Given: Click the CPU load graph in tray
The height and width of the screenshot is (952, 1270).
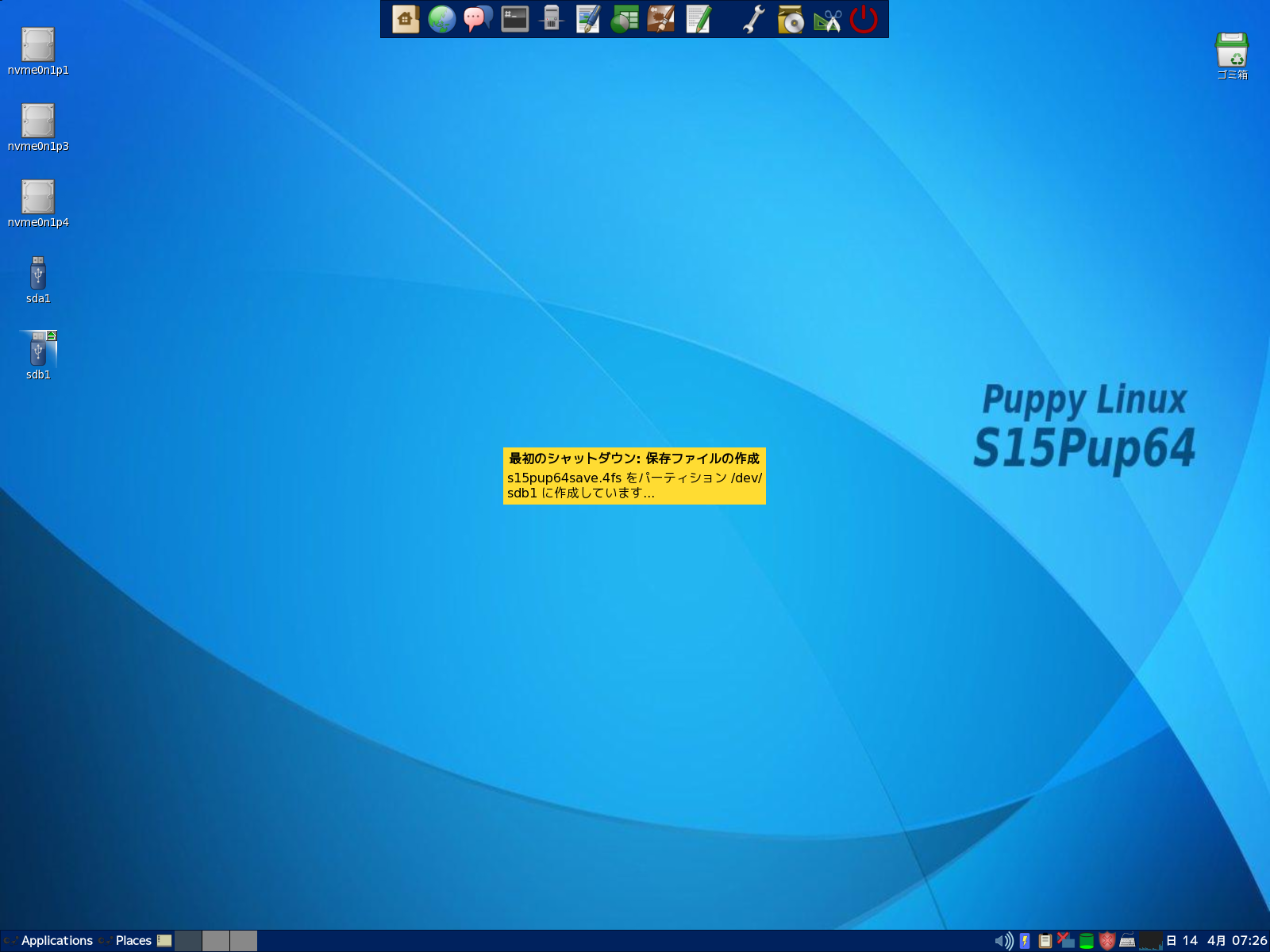Looking at the screenshot, I should point(1151,941).
